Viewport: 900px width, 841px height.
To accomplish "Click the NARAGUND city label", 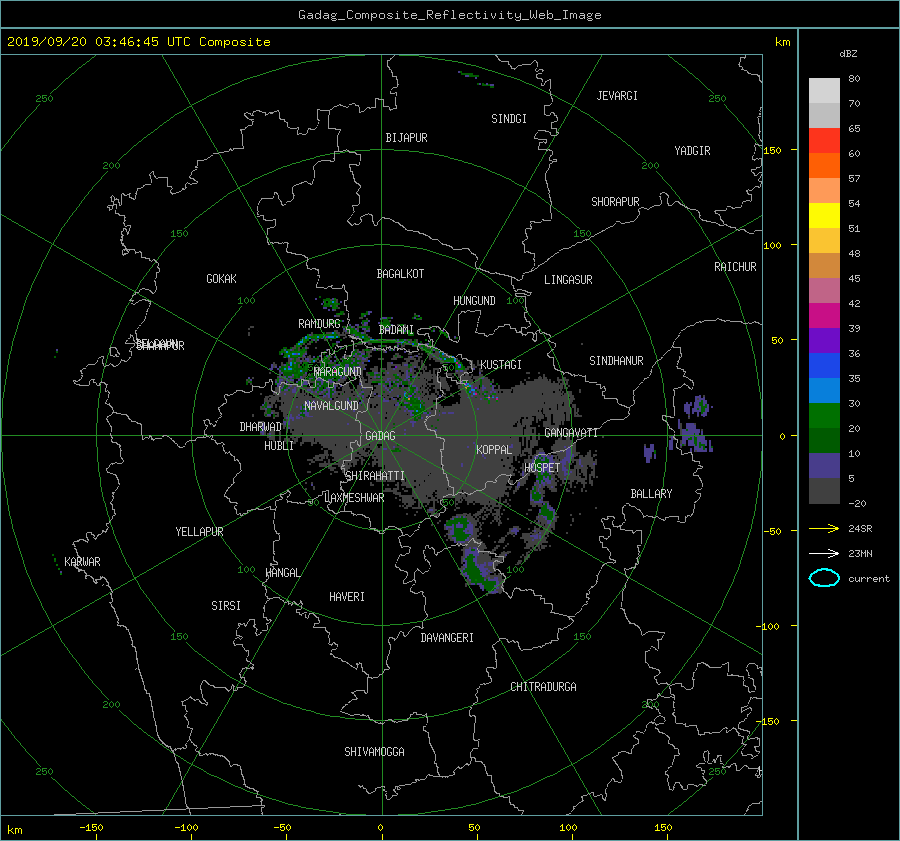I will 338,372.
